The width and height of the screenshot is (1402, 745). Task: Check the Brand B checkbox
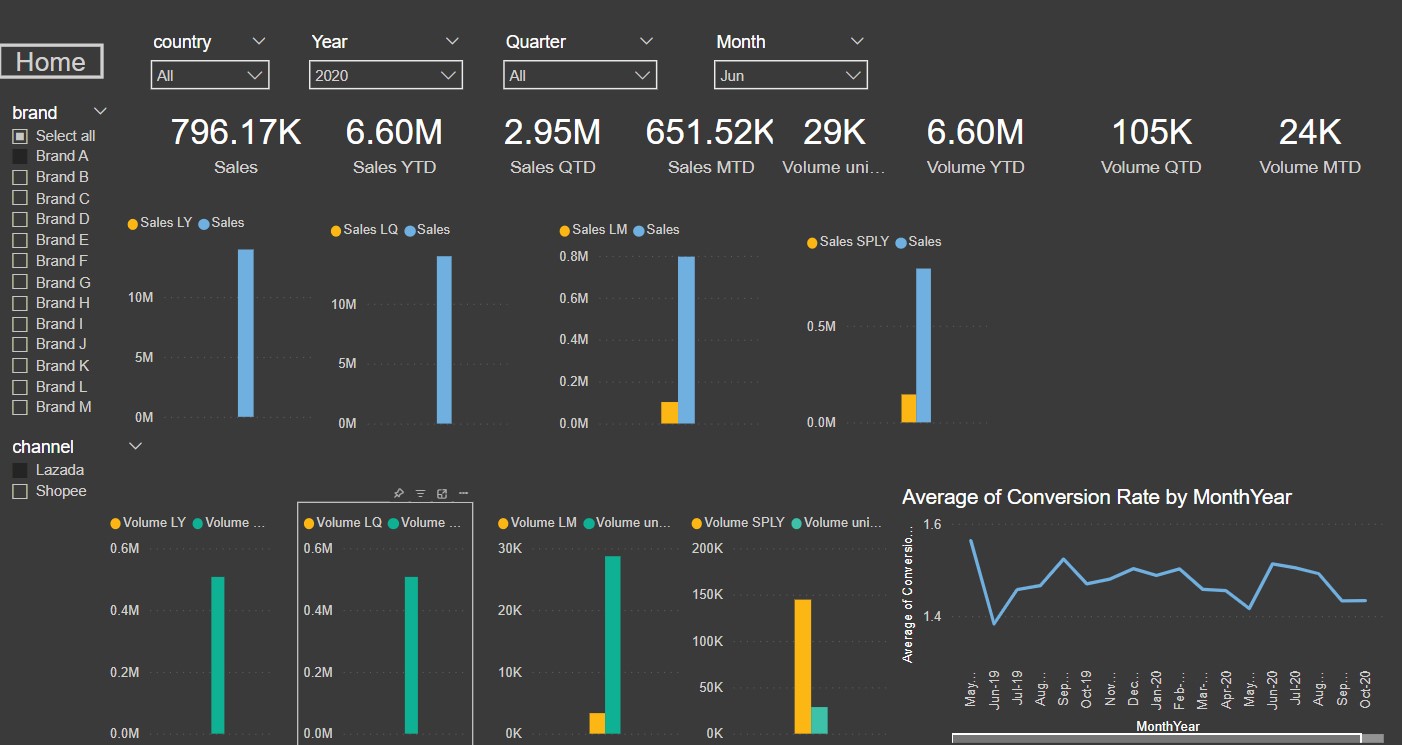pyautogui.click(x=19, y=177)
